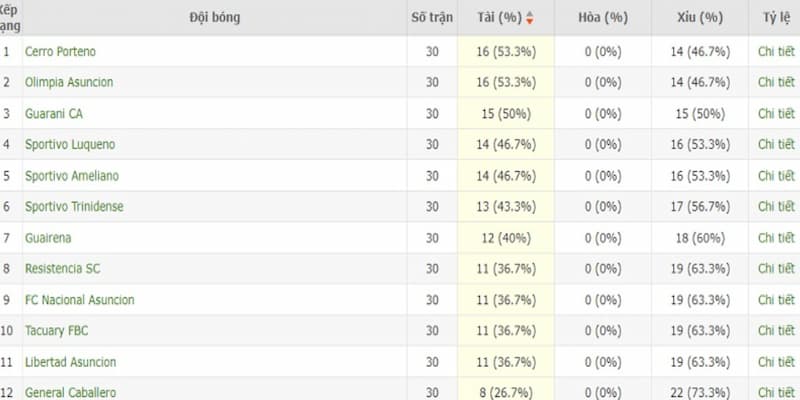
Task: Click the Số trận column header
Action: 432,18
